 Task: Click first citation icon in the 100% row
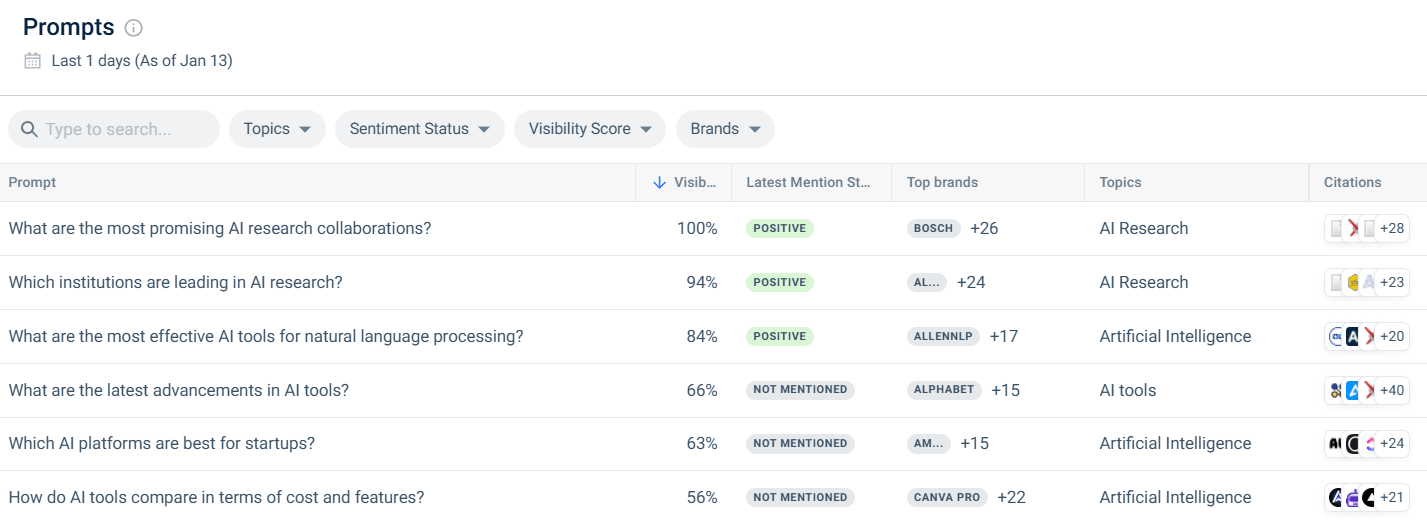tap(1336, 228)
